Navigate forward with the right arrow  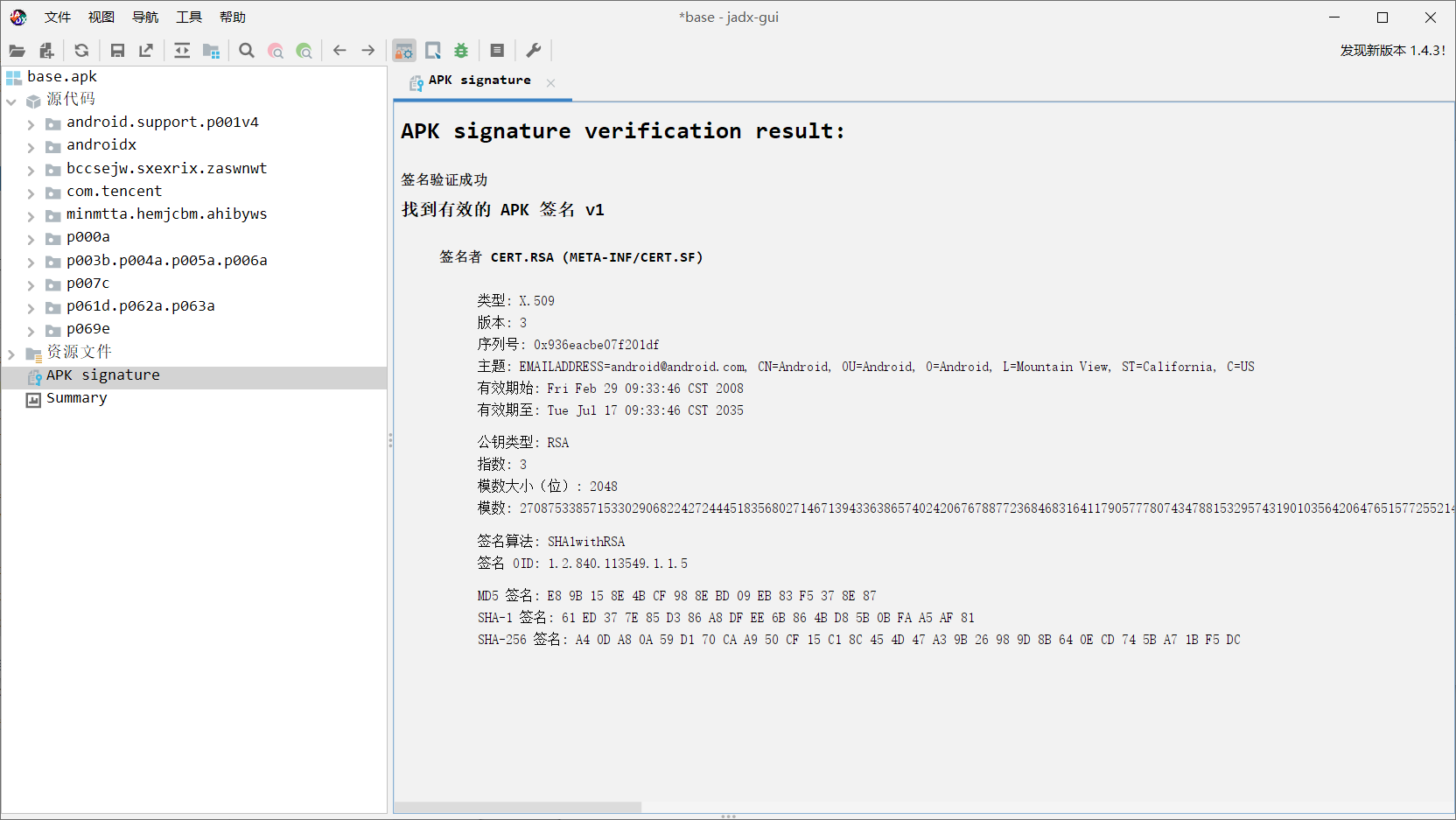coord(368,51)
